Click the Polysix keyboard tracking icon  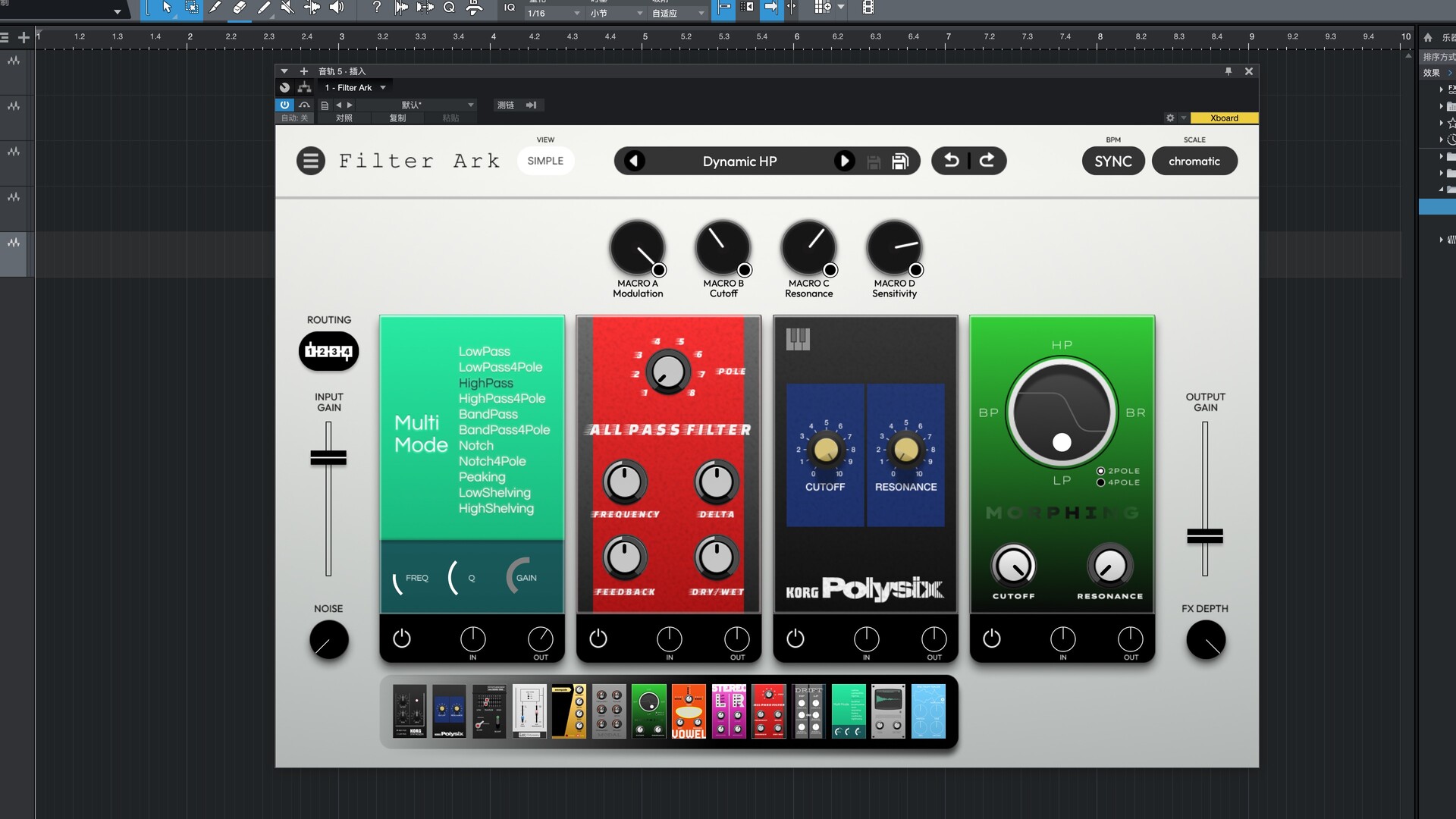[x=798, y=339]
